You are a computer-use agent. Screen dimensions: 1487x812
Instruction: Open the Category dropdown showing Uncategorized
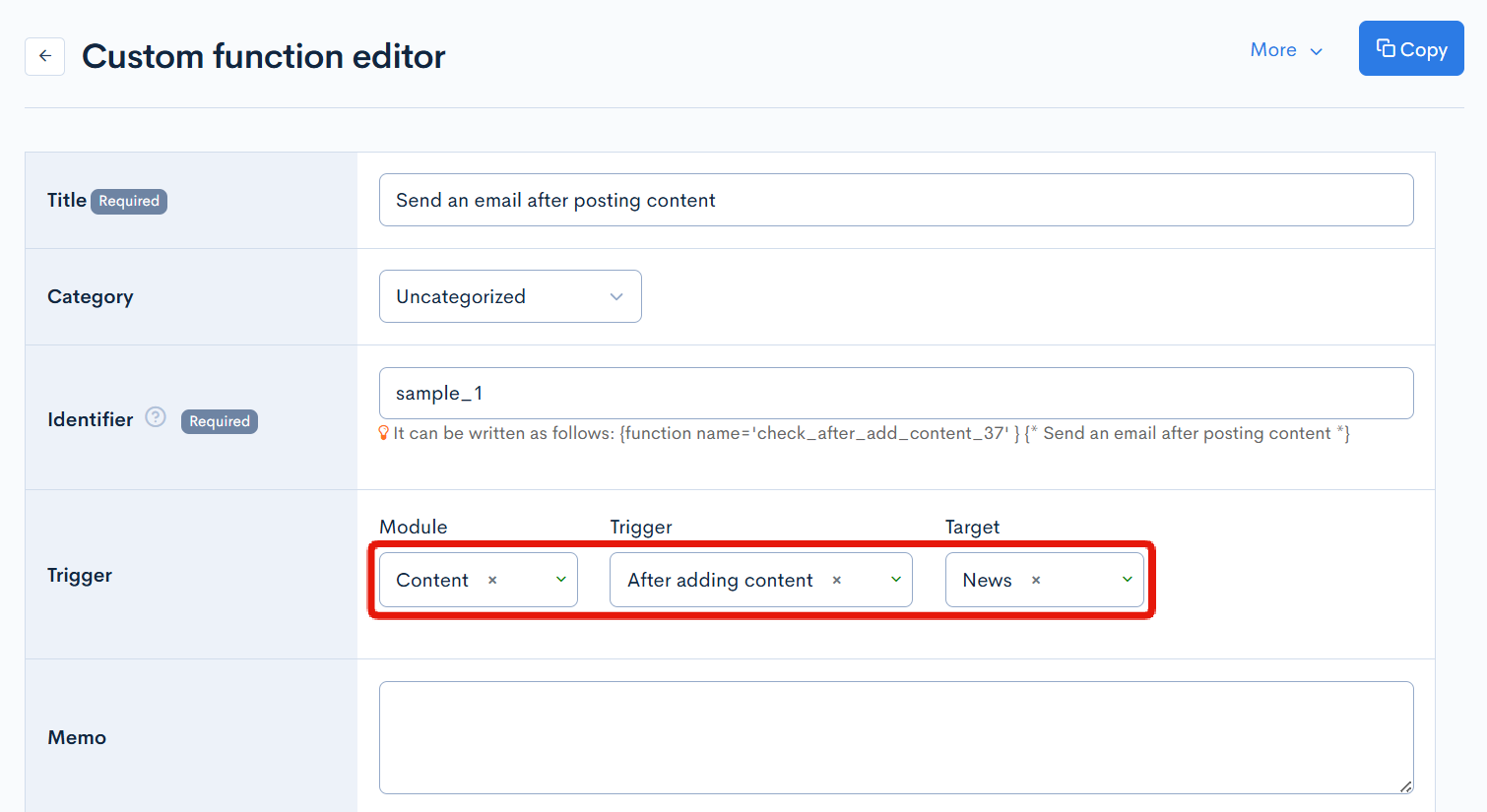click(x=510, y=296)
